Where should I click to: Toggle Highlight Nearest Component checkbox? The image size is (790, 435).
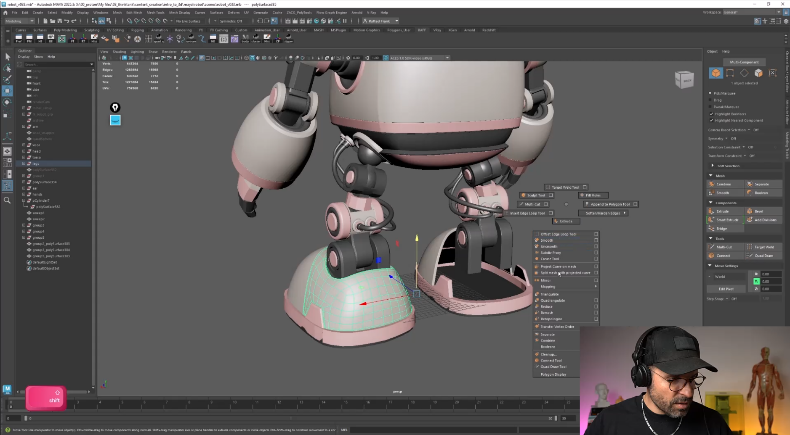tap(711, 120)
